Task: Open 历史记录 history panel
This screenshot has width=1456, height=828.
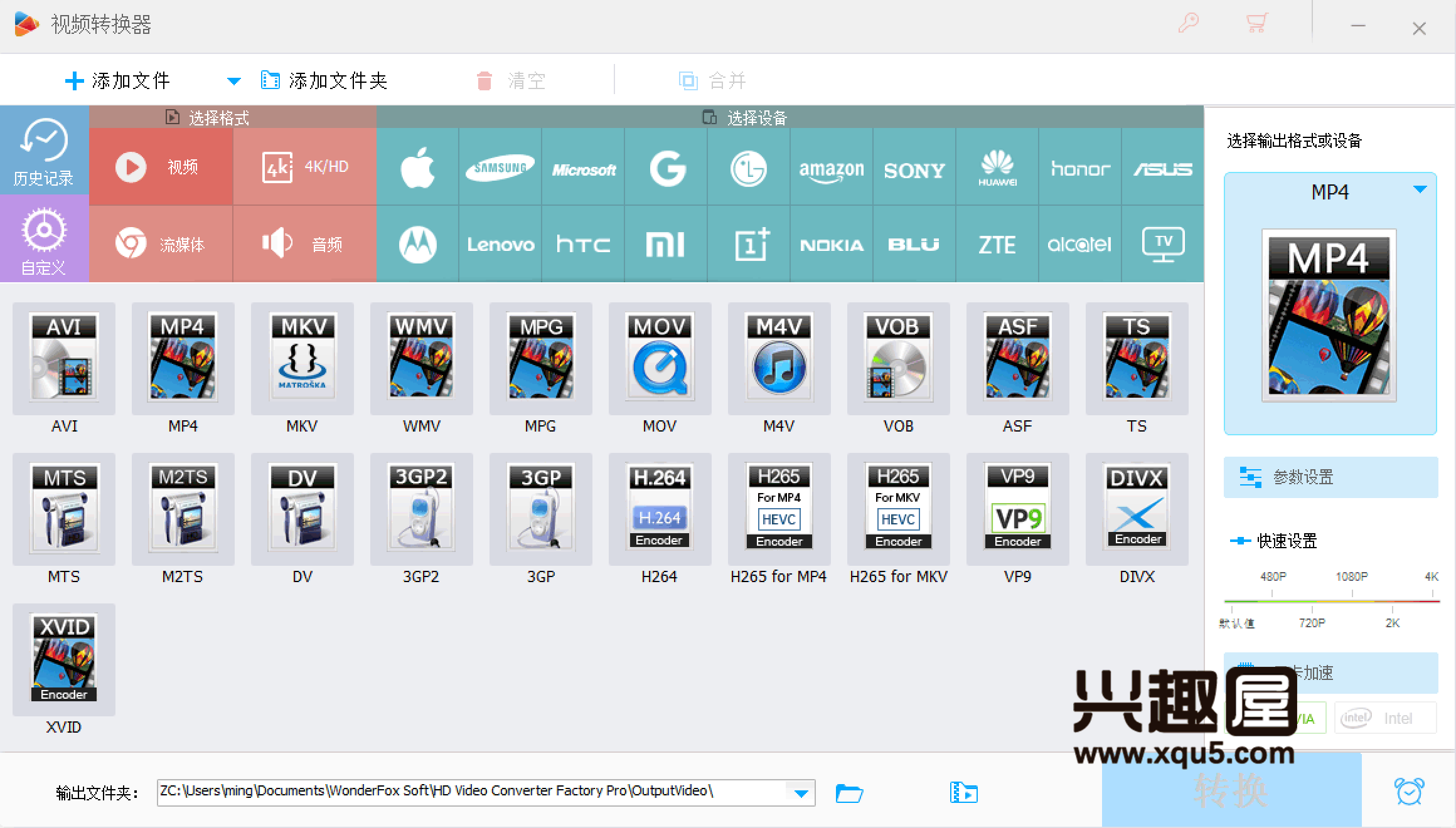Action: [x=44, y=151]
